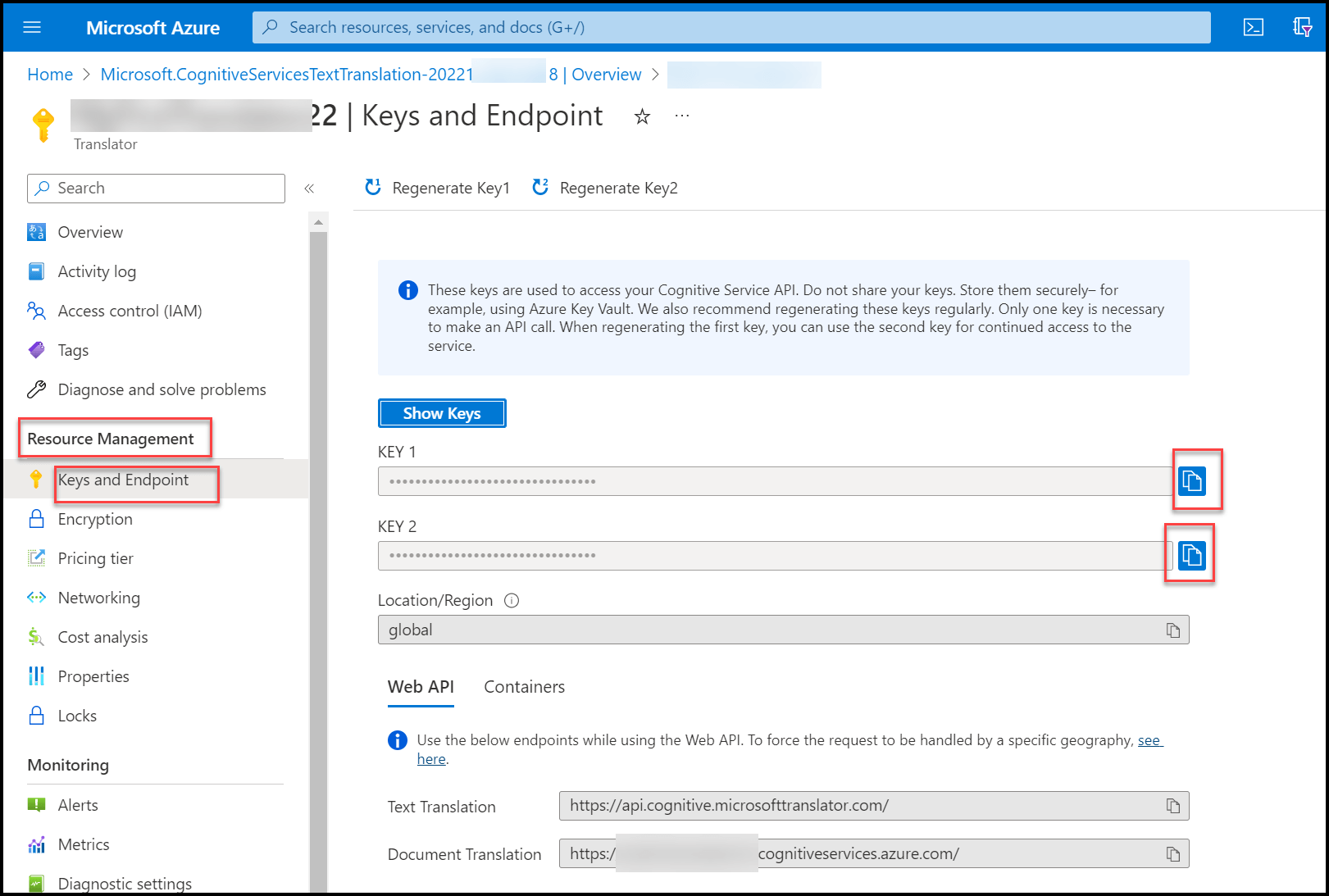
Task: Copy the Location/Region value
Action: point(1173,630)
